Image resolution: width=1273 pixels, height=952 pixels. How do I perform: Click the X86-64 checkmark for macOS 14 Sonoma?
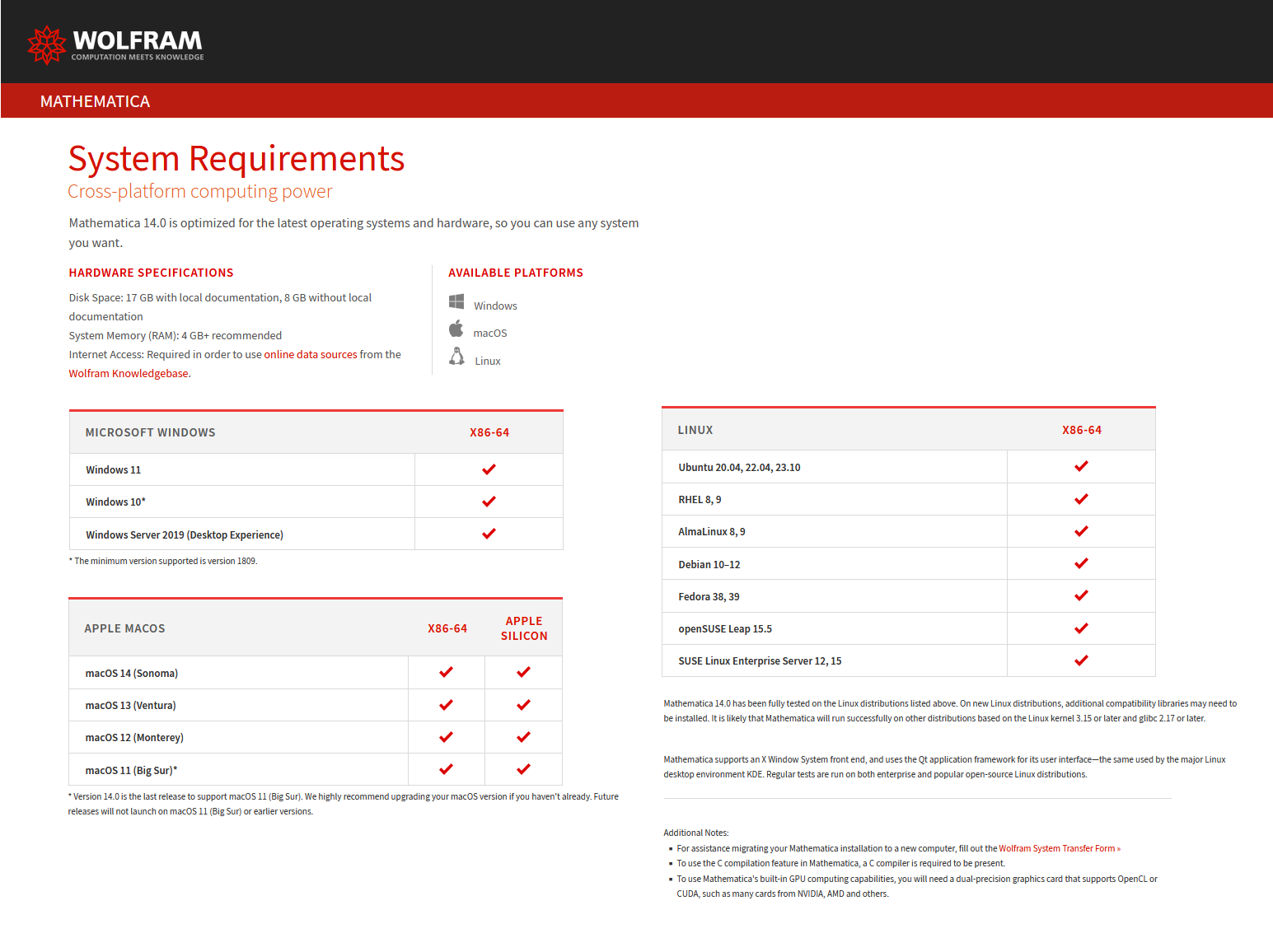point(447,672)
